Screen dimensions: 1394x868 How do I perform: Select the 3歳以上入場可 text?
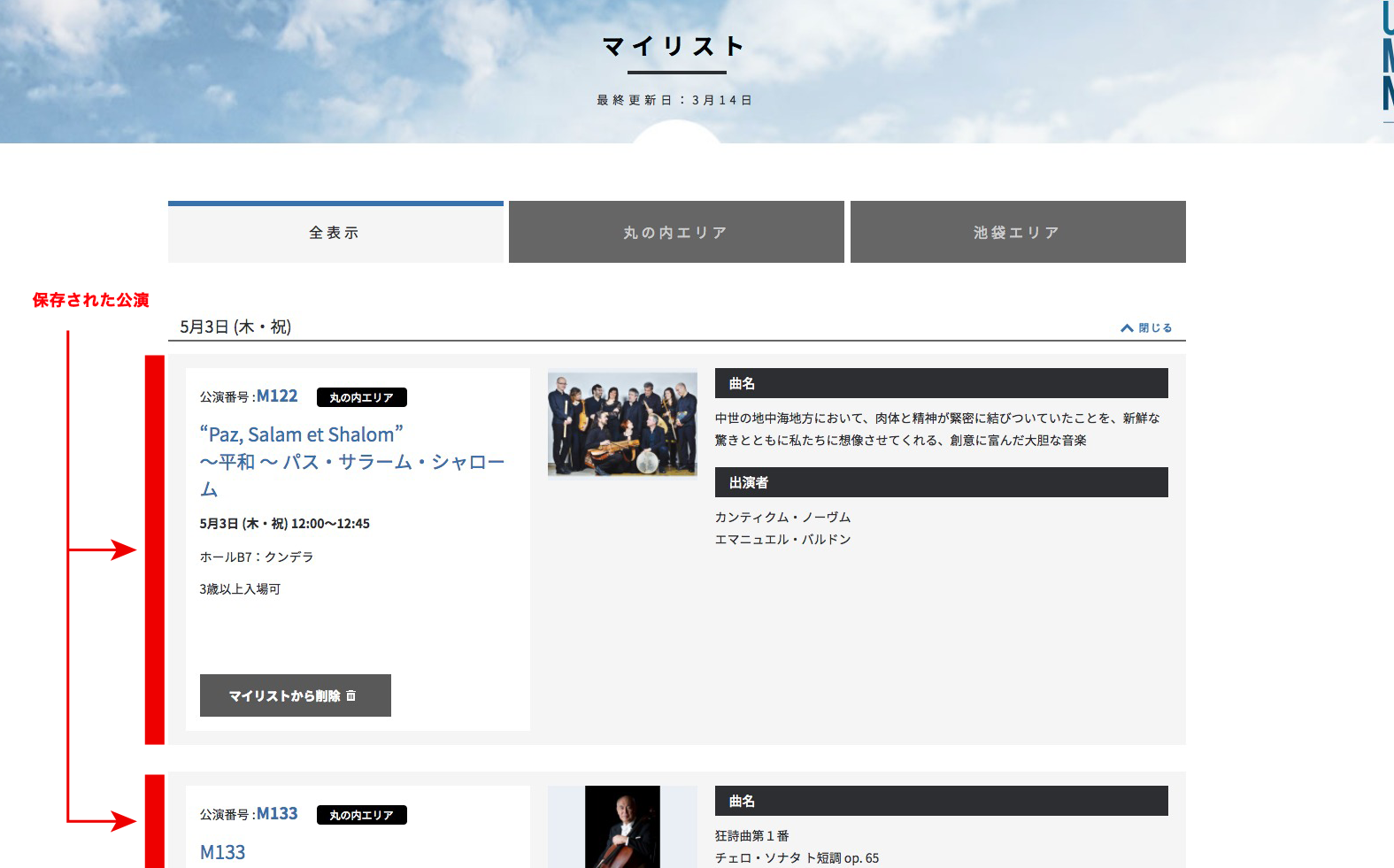(240, 588)
